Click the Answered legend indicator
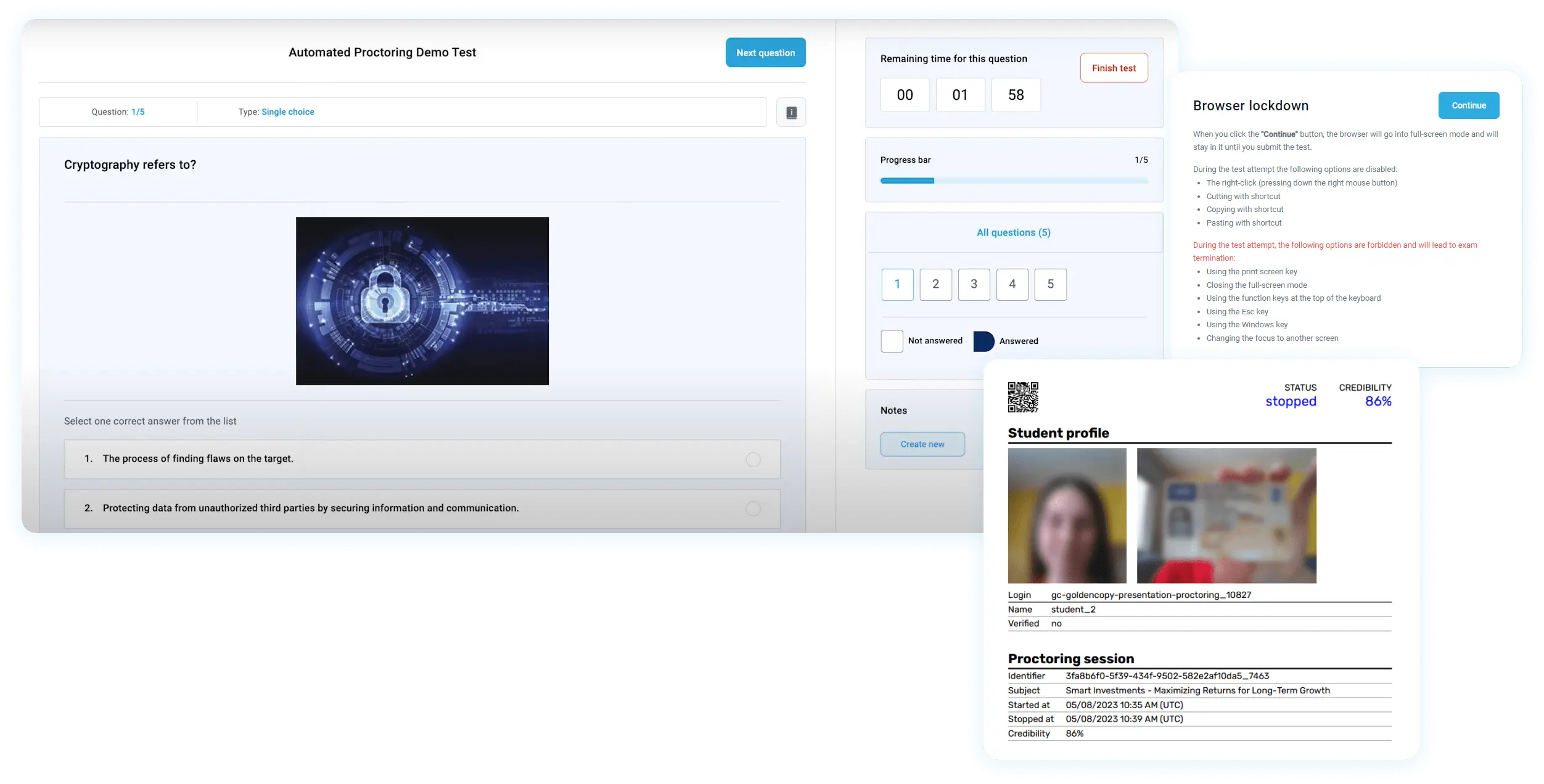Image resolution: width=1544 pixels, height=784 pixels. [983, 341]
